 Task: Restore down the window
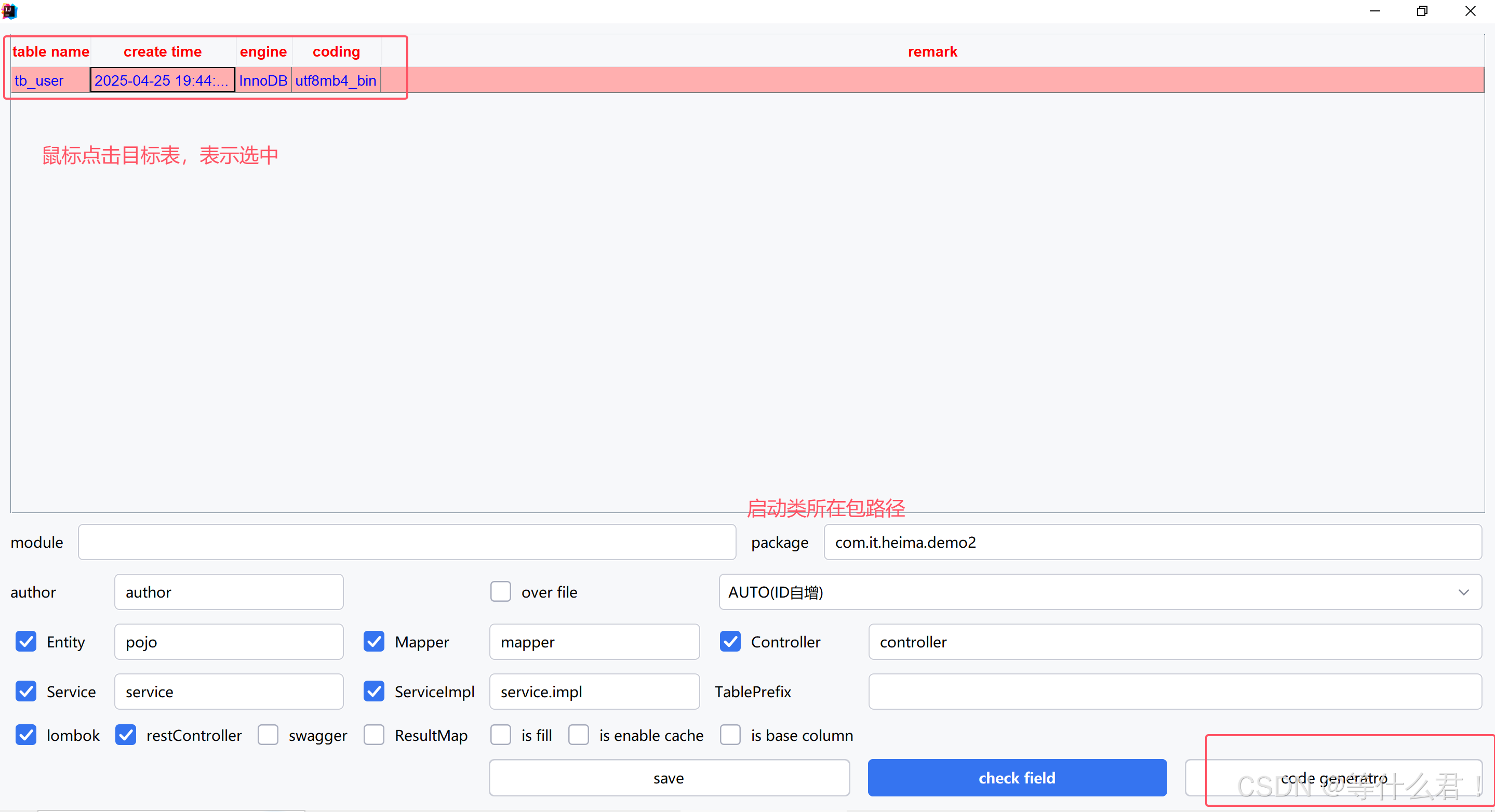(x=1422, y=11)
